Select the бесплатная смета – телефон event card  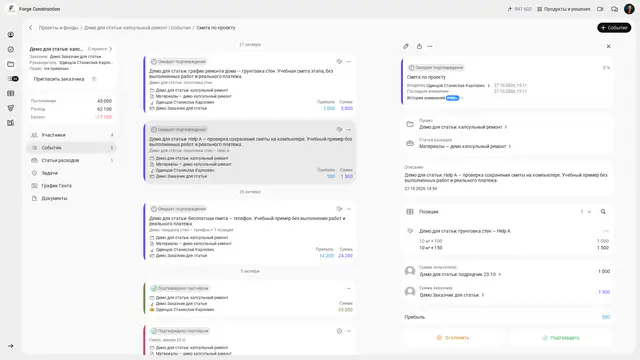coord(250,232)
